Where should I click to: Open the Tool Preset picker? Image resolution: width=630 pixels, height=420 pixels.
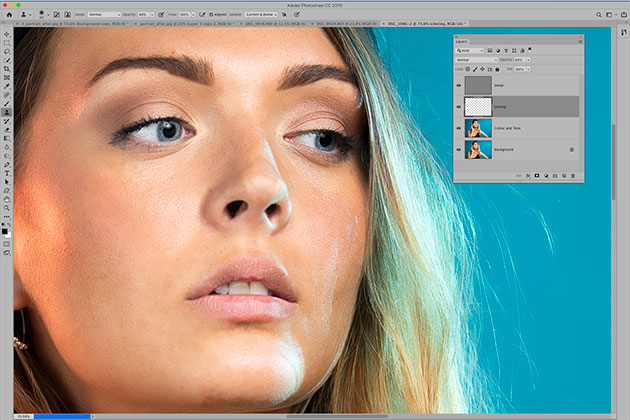[25, 14]
